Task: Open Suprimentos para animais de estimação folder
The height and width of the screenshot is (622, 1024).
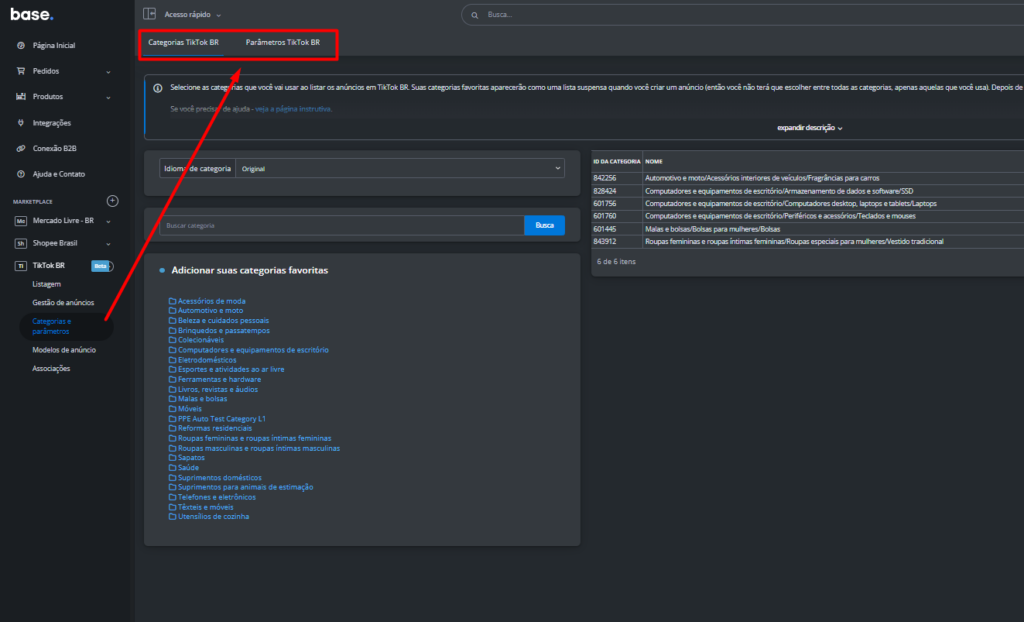Action: pyautogui.click(x=241, y=487)
